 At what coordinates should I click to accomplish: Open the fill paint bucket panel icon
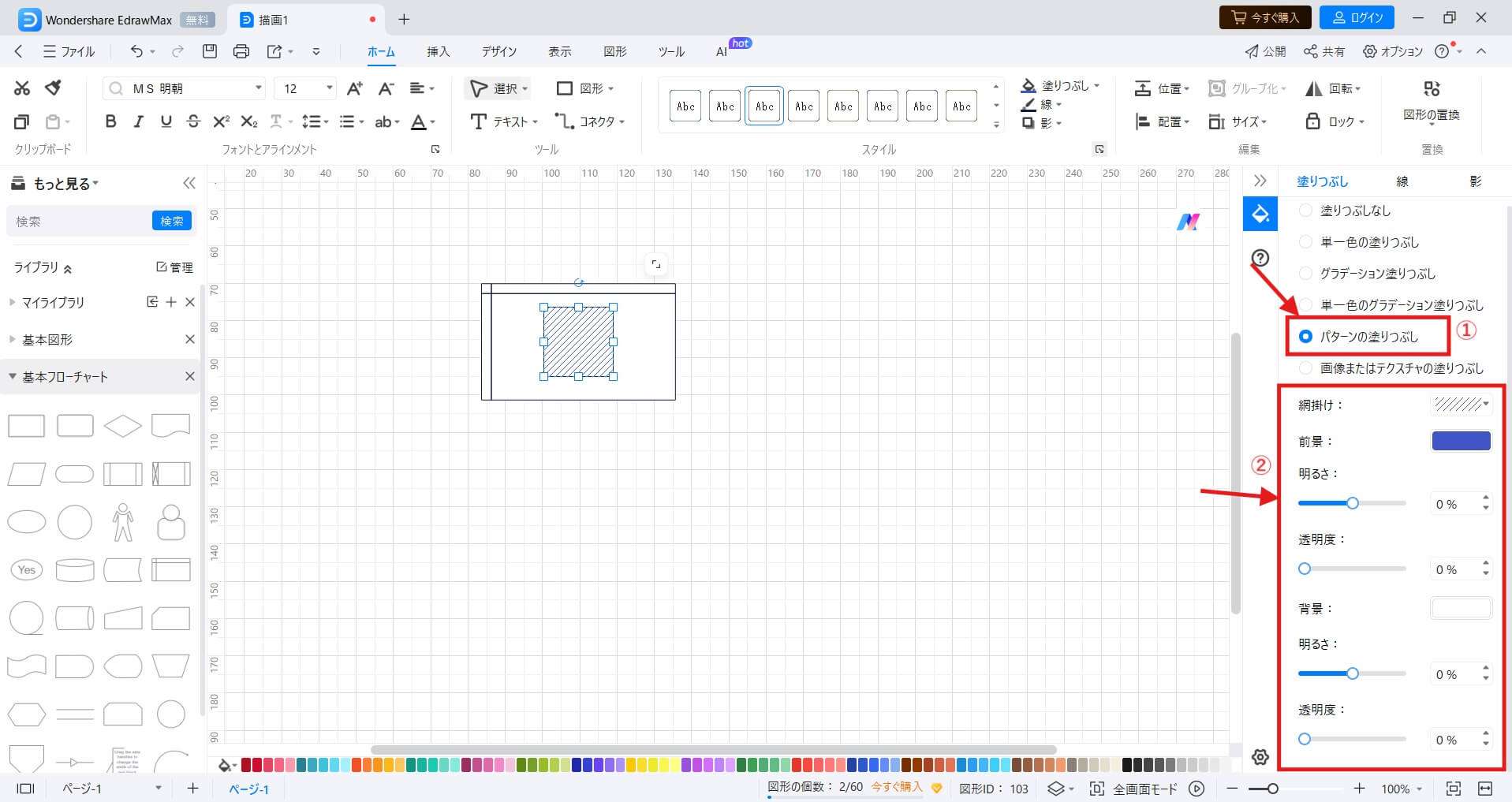(1260, 214)
